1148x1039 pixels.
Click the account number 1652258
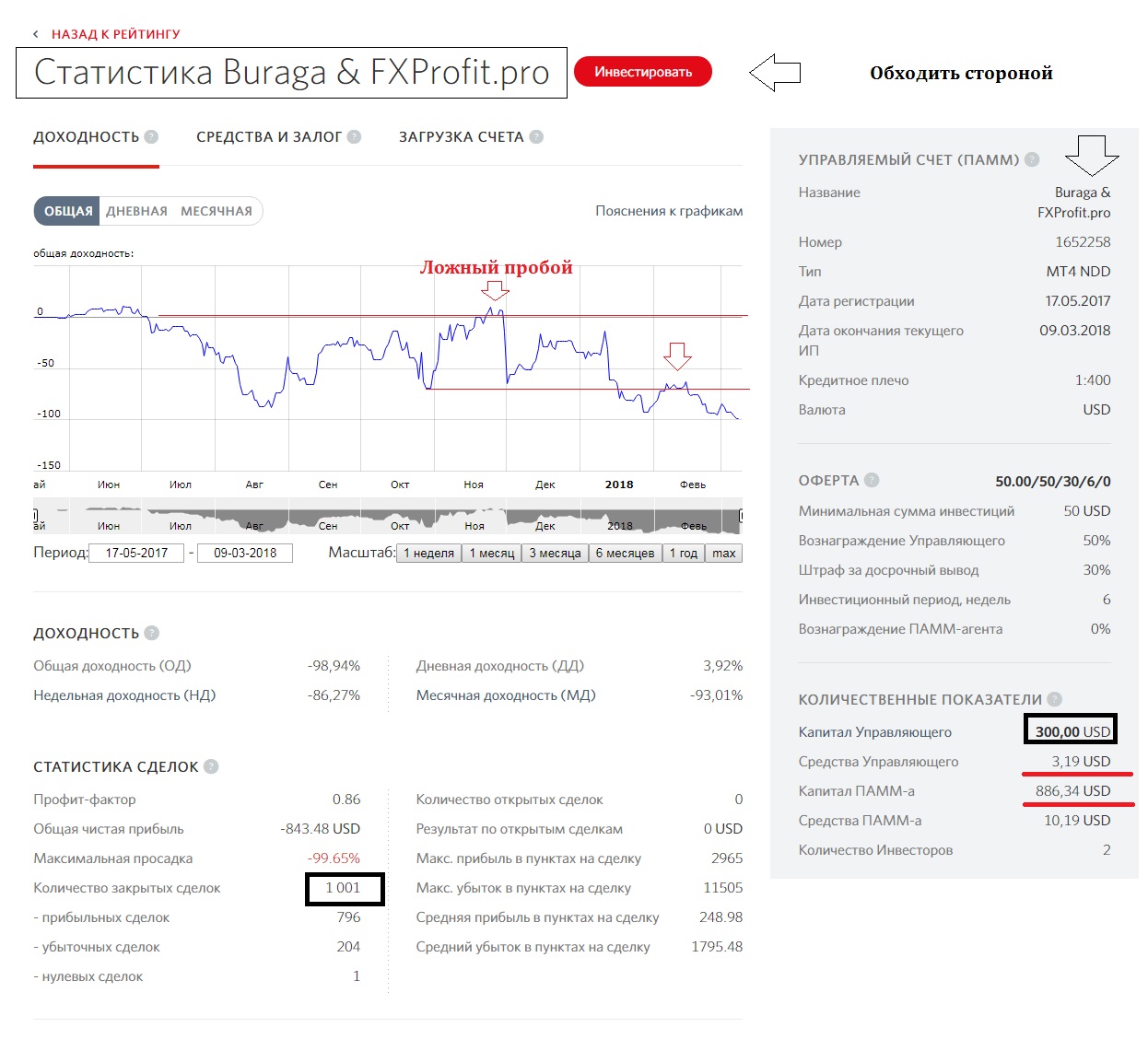(x=1083, y=242)
